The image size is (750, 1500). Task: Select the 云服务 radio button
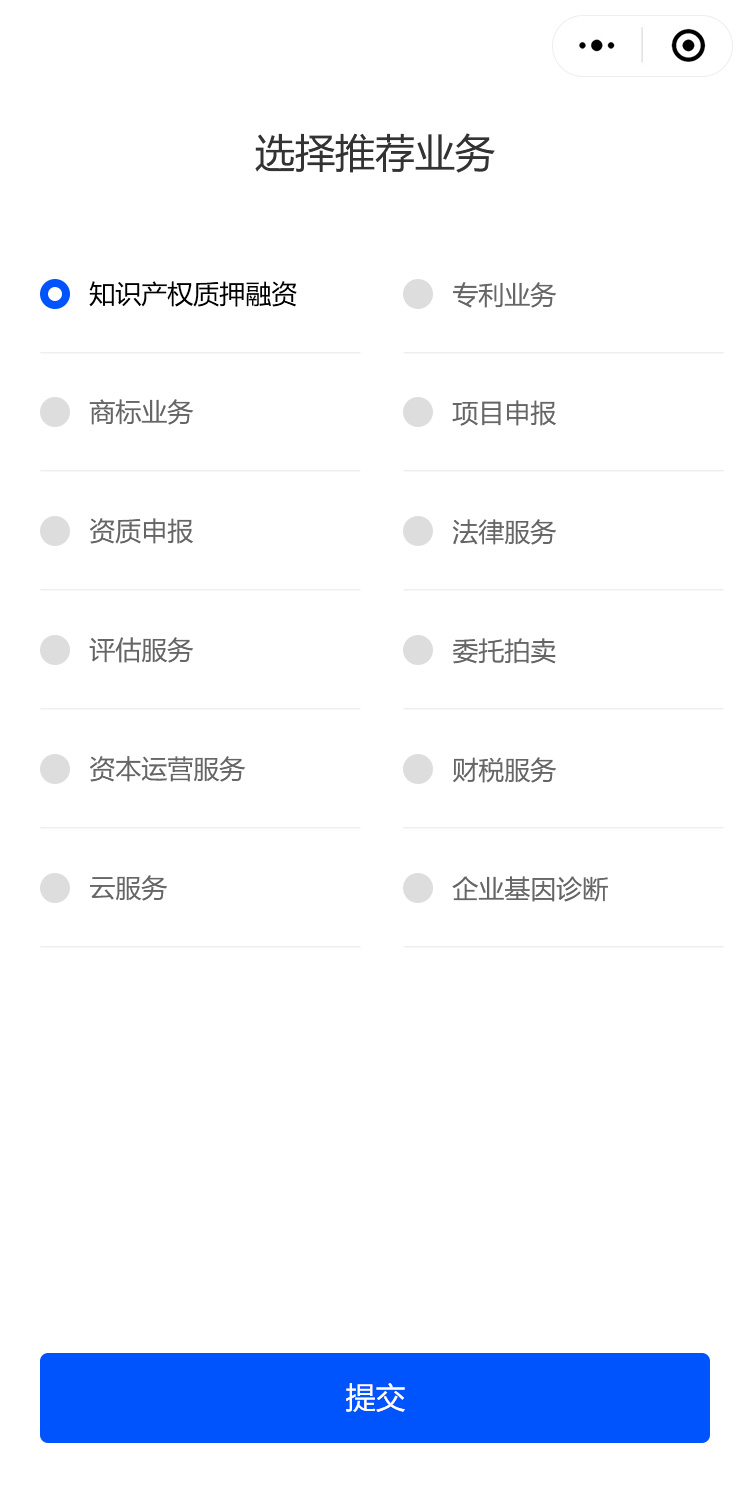[x=55, y=888]
